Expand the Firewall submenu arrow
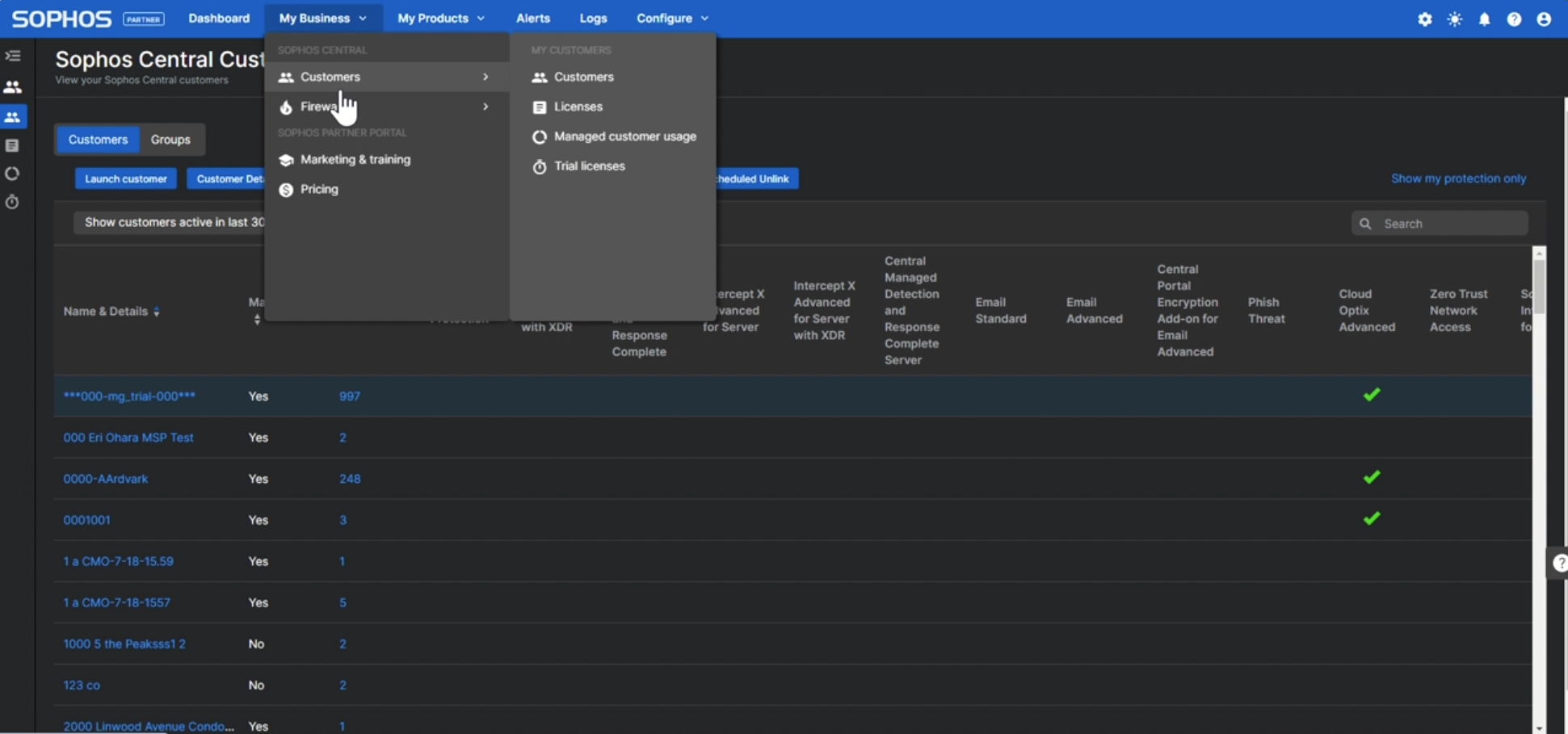 (x=486, y=107)
